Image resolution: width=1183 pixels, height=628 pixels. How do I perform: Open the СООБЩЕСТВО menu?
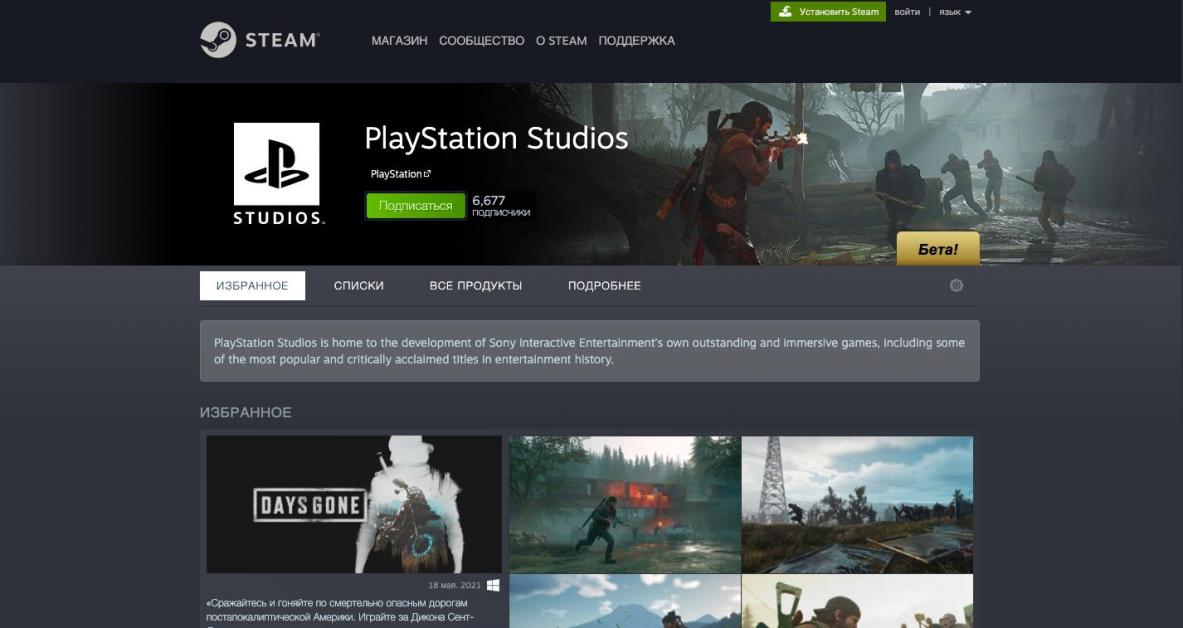coord(481,41)
